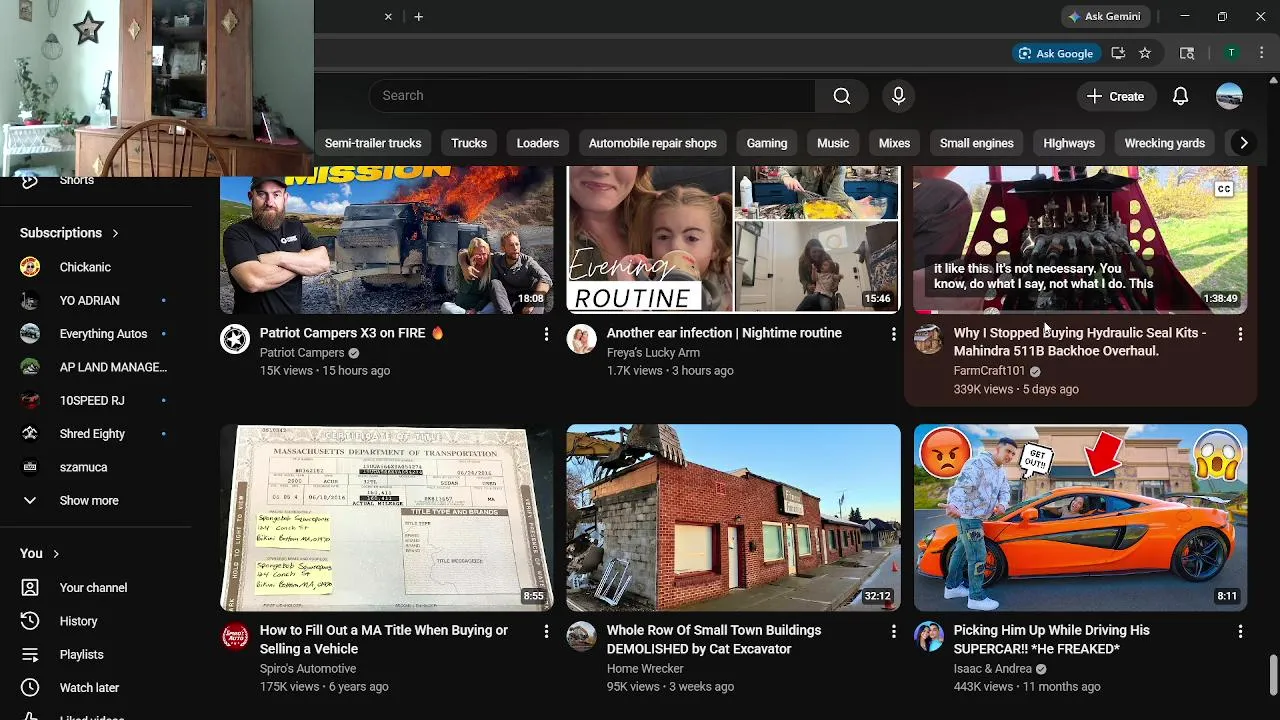Click the install app icon in address bar
This screenshot has width=1280, height=720.
(1118, 53)
